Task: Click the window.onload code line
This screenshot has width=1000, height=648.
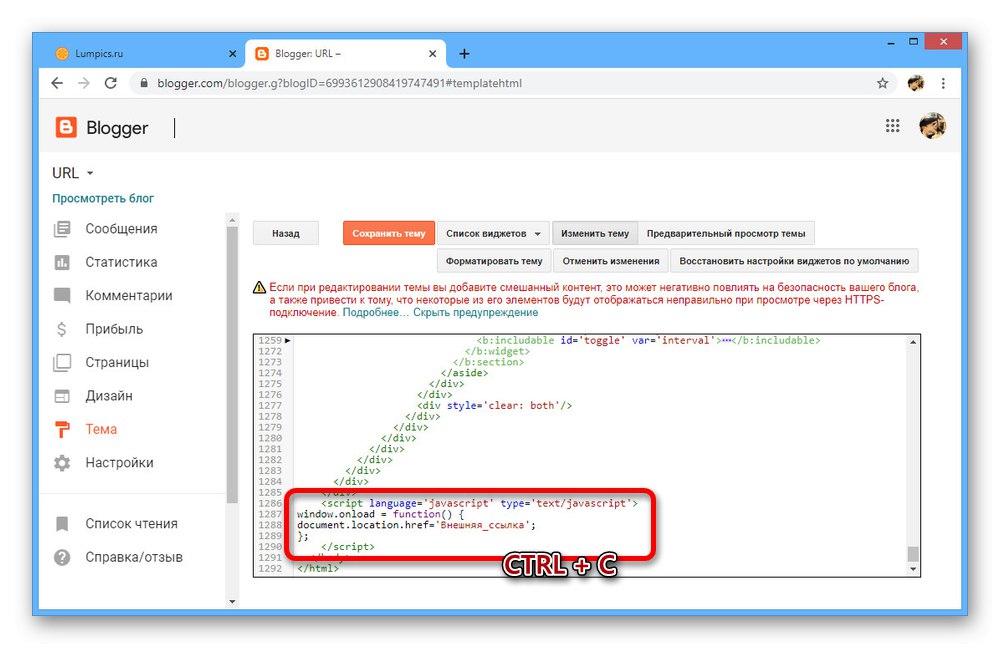Action: [x=381, y=514]
